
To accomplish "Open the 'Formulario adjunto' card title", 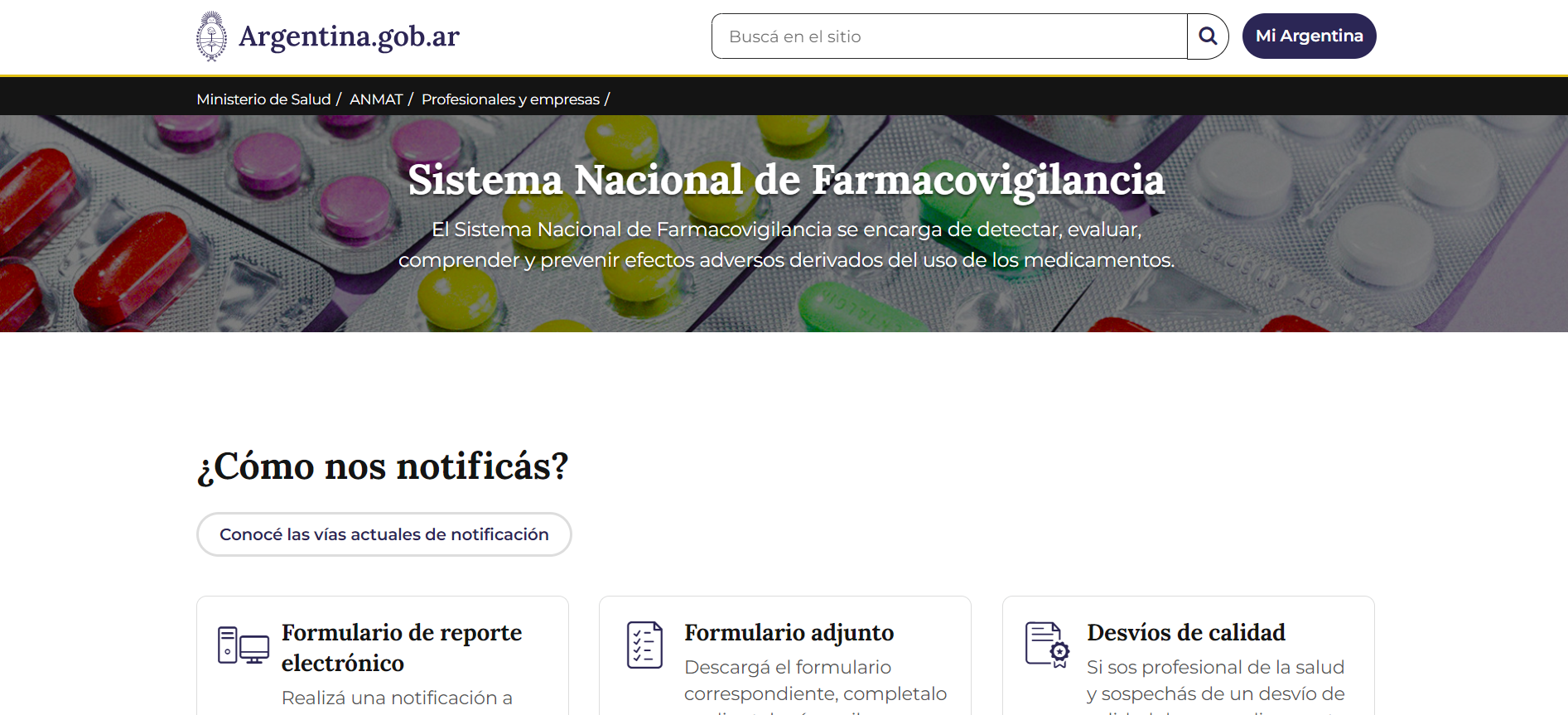I will click(789, 633).
